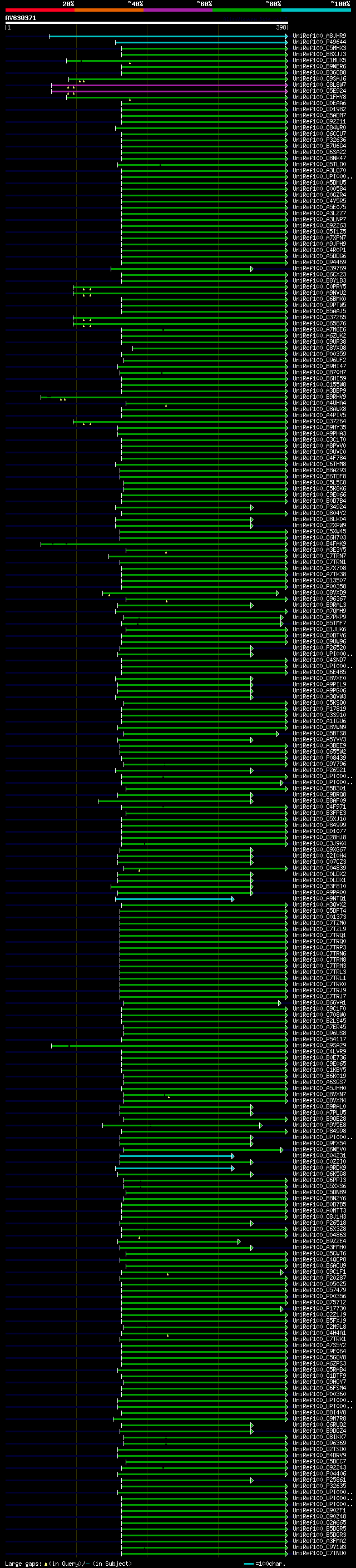Open hit UniRef100_A7ER45
This screenshot has width=356, height=1568.
(x=319, y=1027)
